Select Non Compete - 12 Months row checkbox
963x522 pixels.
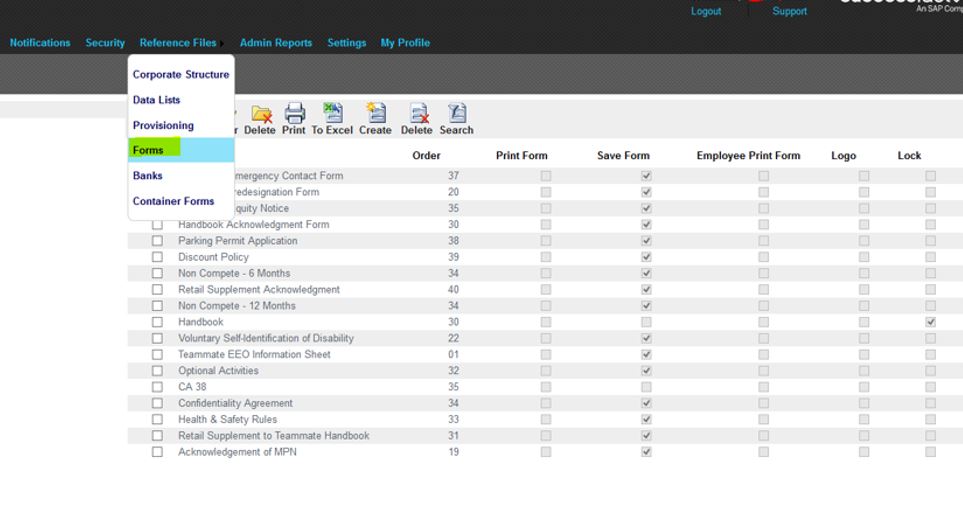point(157,306)
